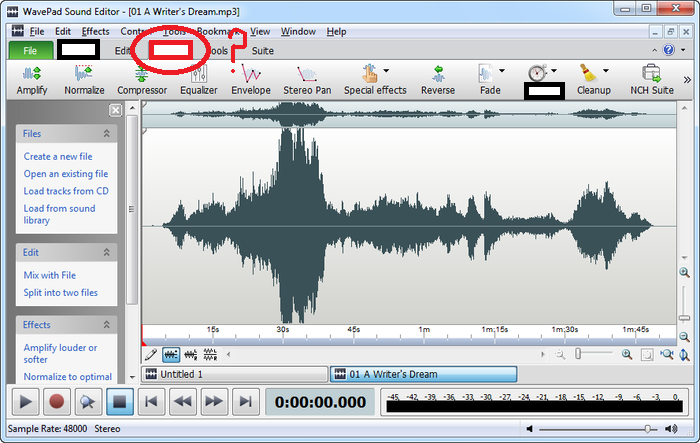
Task: Click the Scrub play button
Action: click(88, 402)
